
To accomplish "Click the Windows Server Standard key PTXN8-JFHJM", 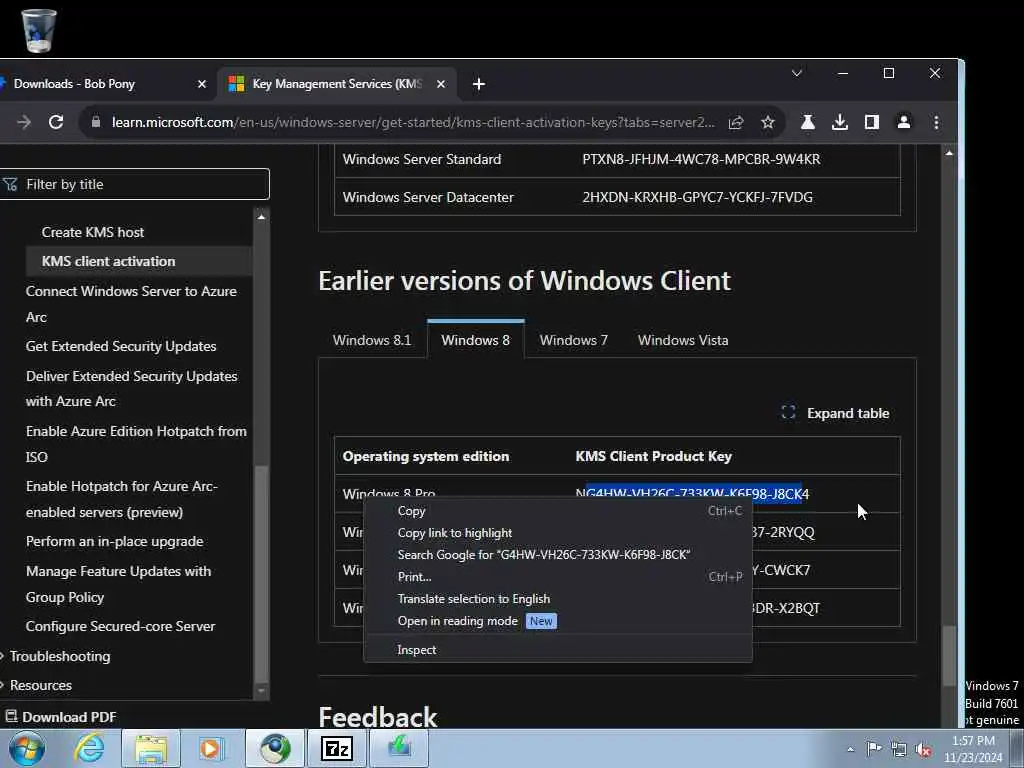I will [701, 159].
